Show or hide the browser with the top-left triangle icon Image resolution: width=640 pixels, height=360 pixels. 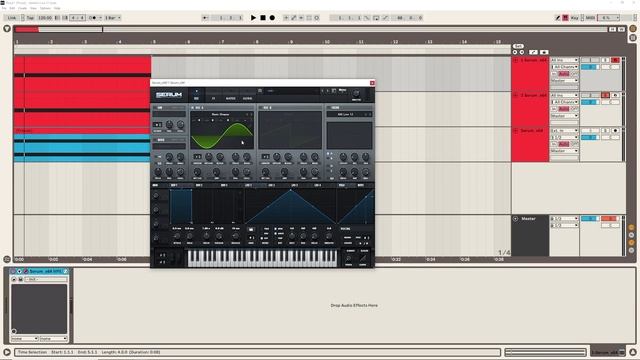tap(7, 29)
